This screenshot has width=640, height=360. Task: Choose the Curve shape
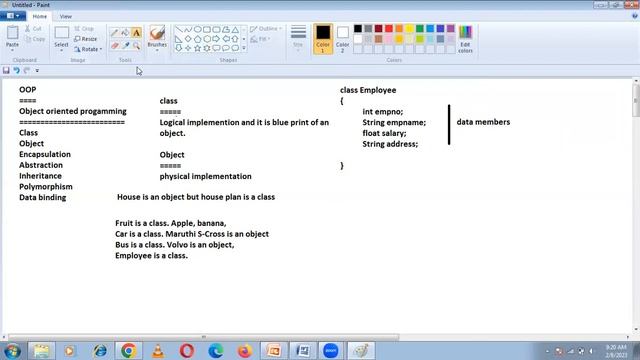(188, 29)
